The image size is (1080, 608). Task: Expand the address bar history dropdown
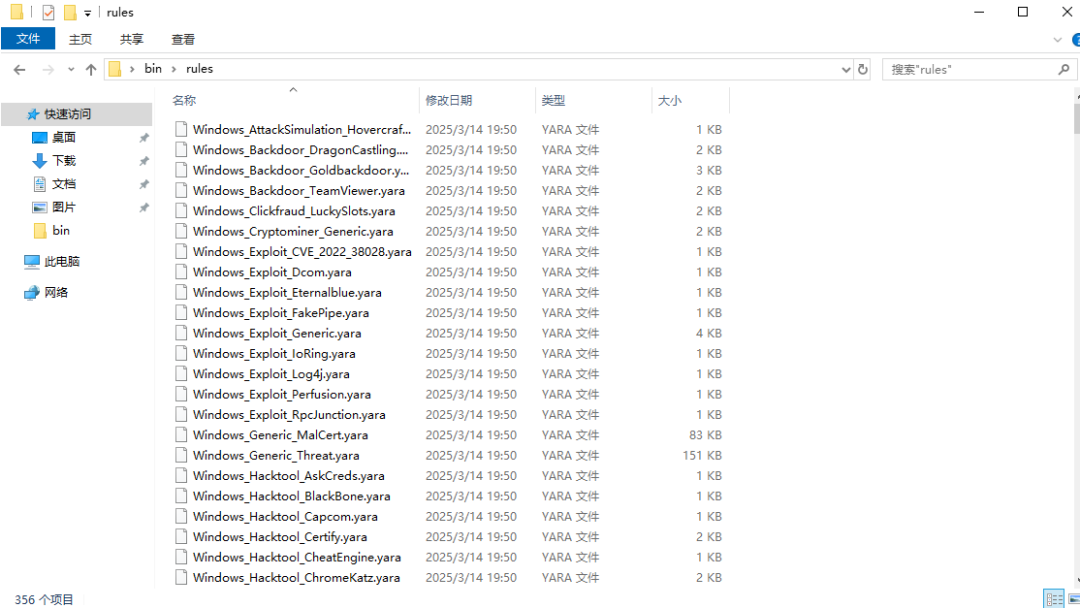pyautogui.click(x=846, y=69)
